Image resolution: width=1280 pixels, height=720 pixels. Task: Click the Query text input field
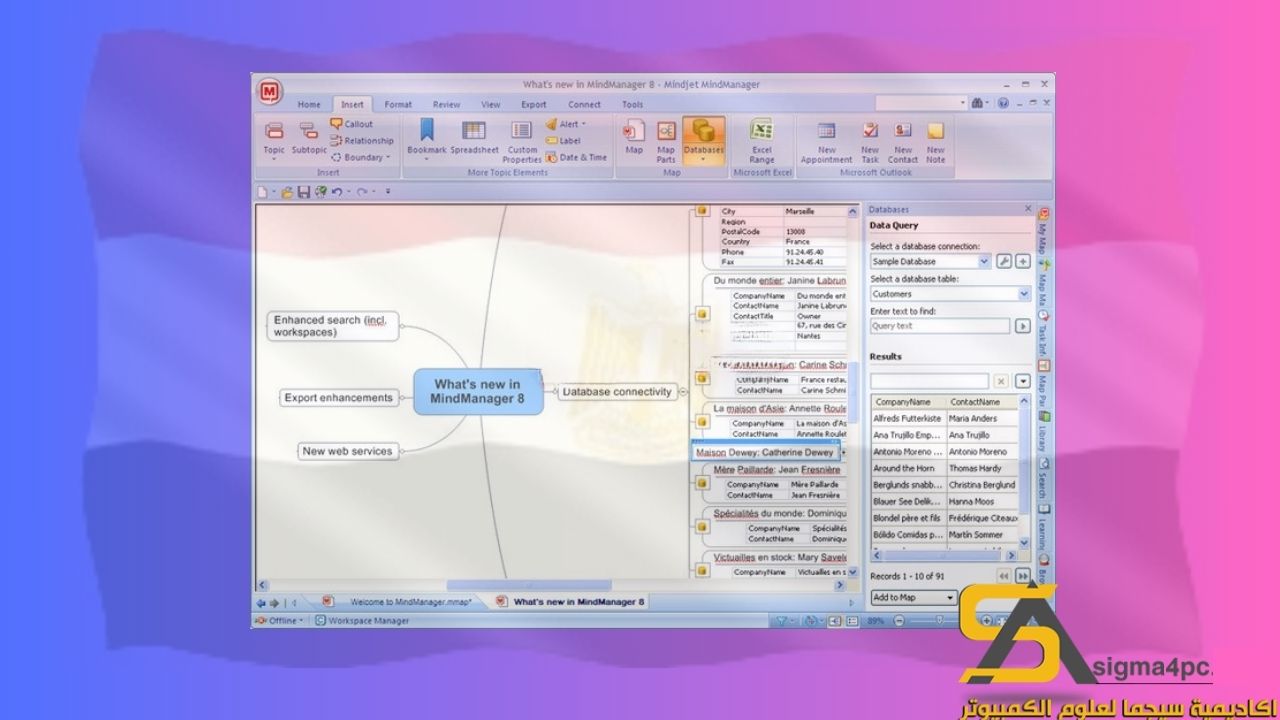pos(939,326)
